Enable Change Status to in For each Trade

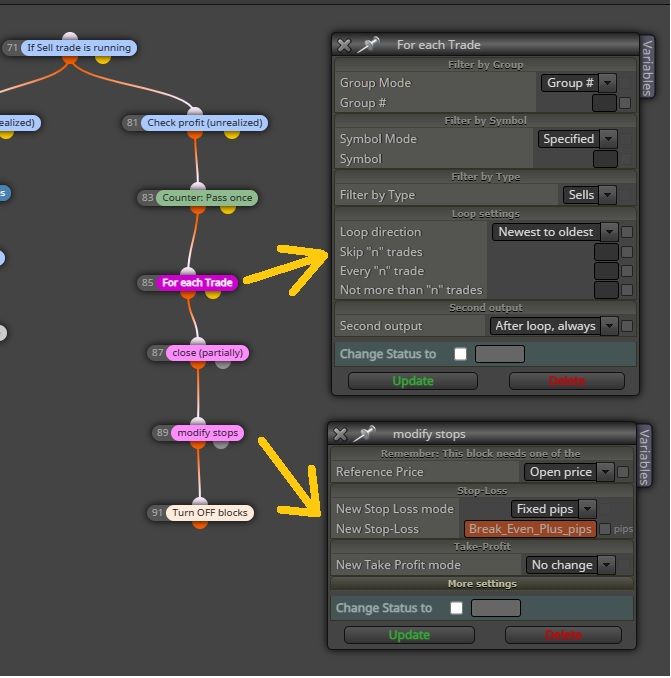[460, 354]
